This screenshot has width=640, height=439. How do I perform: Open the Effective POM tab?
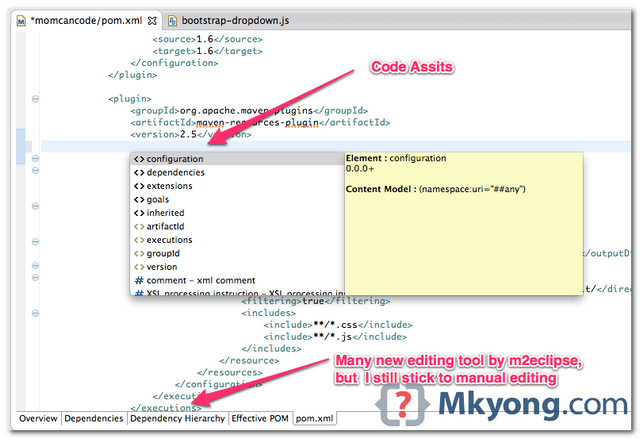coord(260,418)
